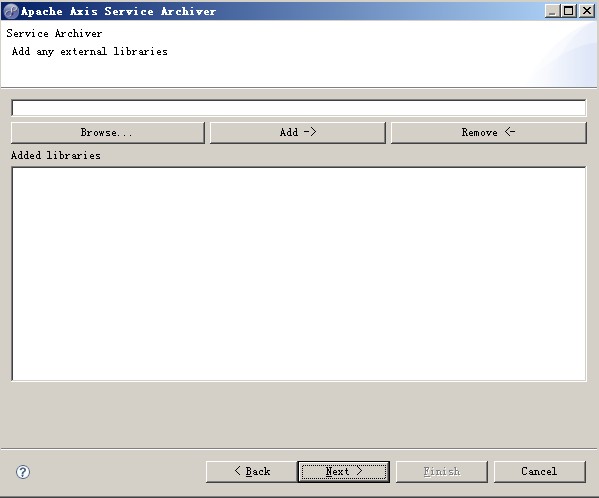
Task: Maximize the Service Archiver window
Action: tap(569, 11)
